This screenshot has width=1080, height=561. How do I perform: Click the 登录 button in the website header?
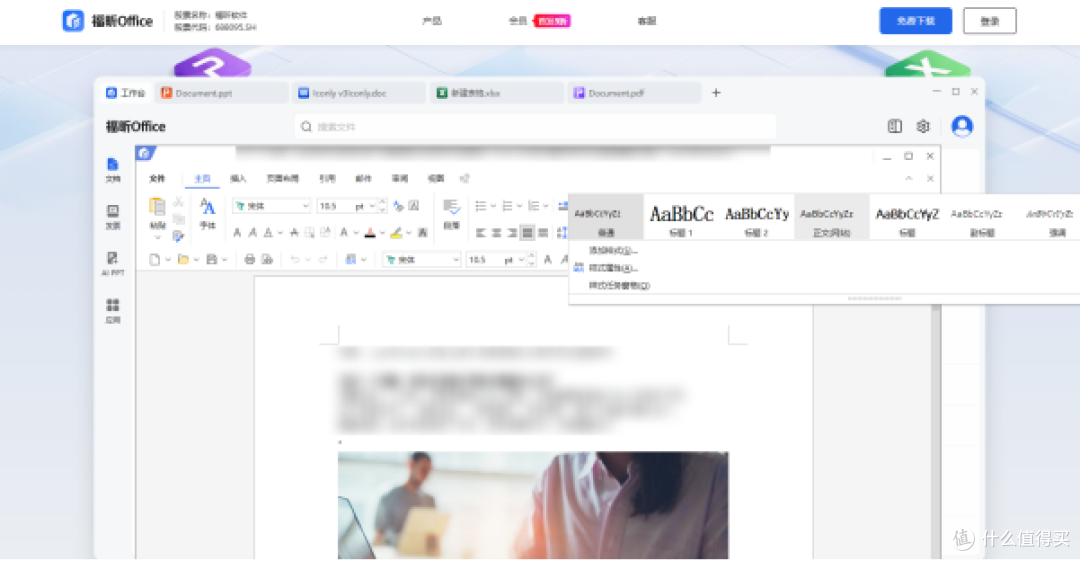pyautogui.click(x=989, y=21)
